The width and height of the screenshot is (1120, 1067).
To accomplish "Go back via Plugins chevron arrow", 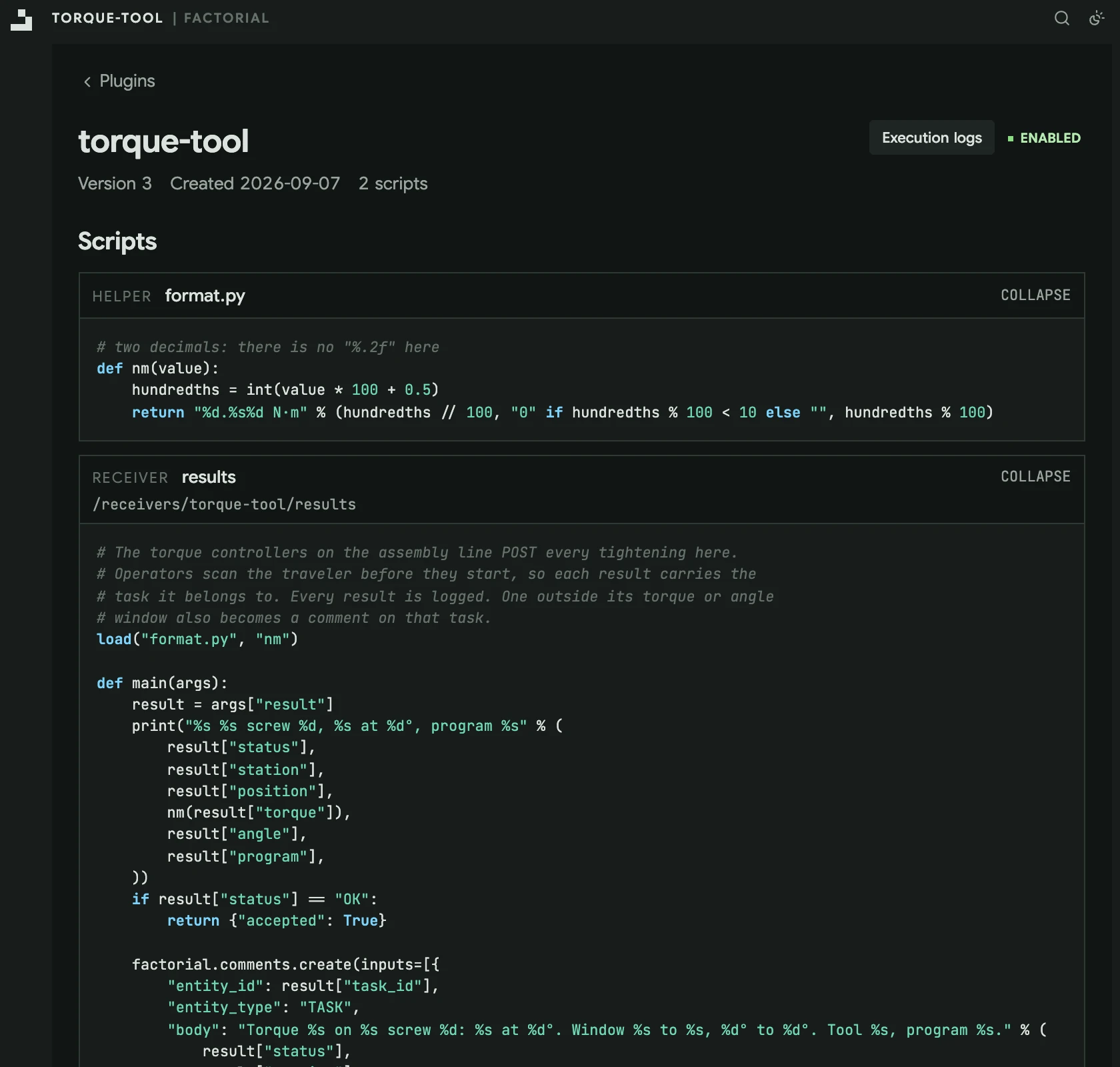I will pyautogui.click(x=87, y=81).
